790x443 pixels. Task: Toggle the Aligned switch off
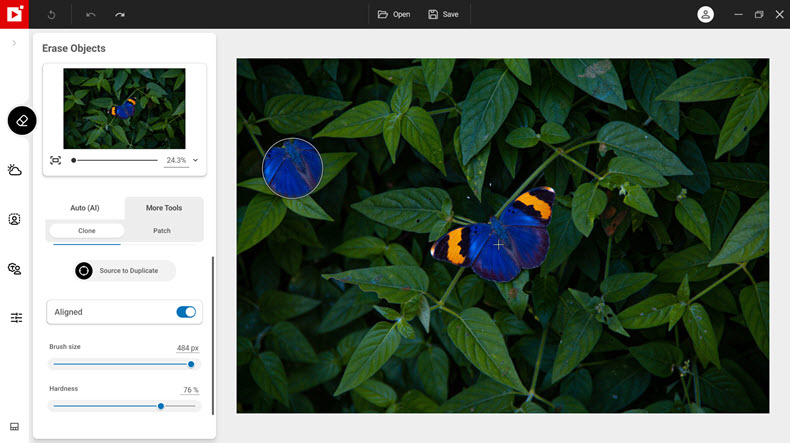186,312
